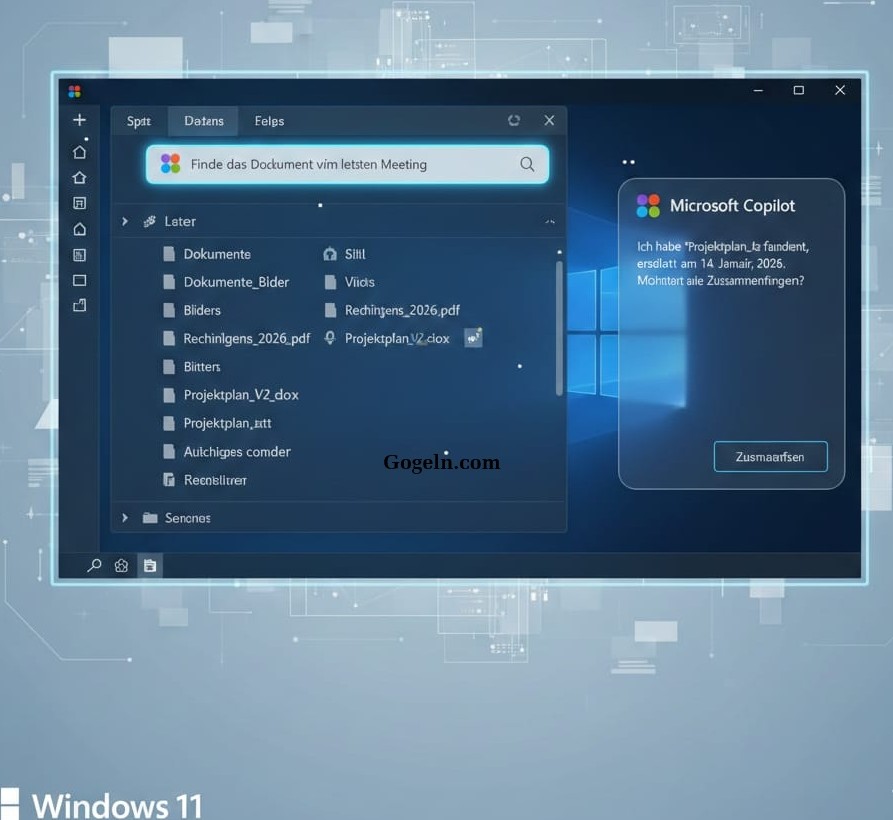This screenshot has width=893, height=820.
Task: Open the highlighted file app on the taskbar
Action: click(x=149, y=566)
